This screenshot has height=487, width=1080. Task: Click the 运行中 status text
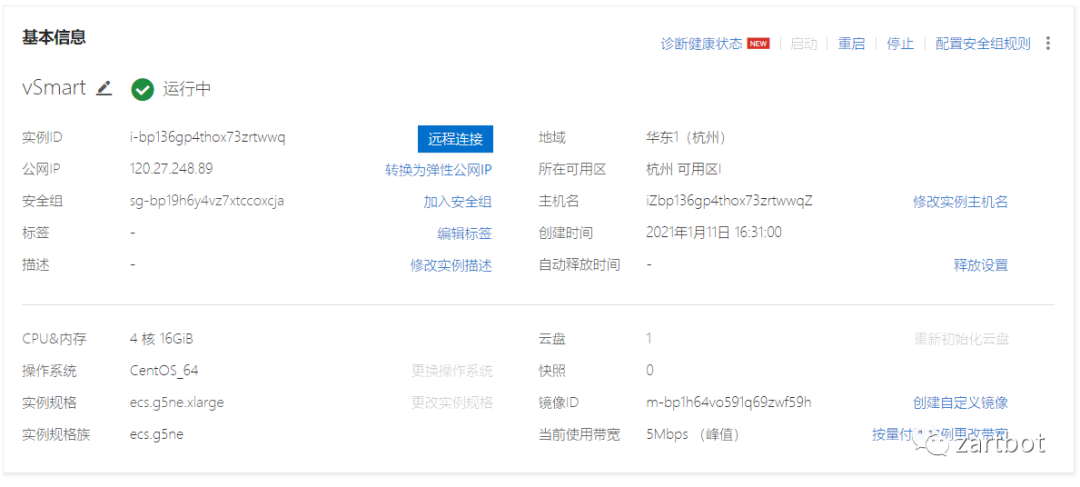pos(187,90)
